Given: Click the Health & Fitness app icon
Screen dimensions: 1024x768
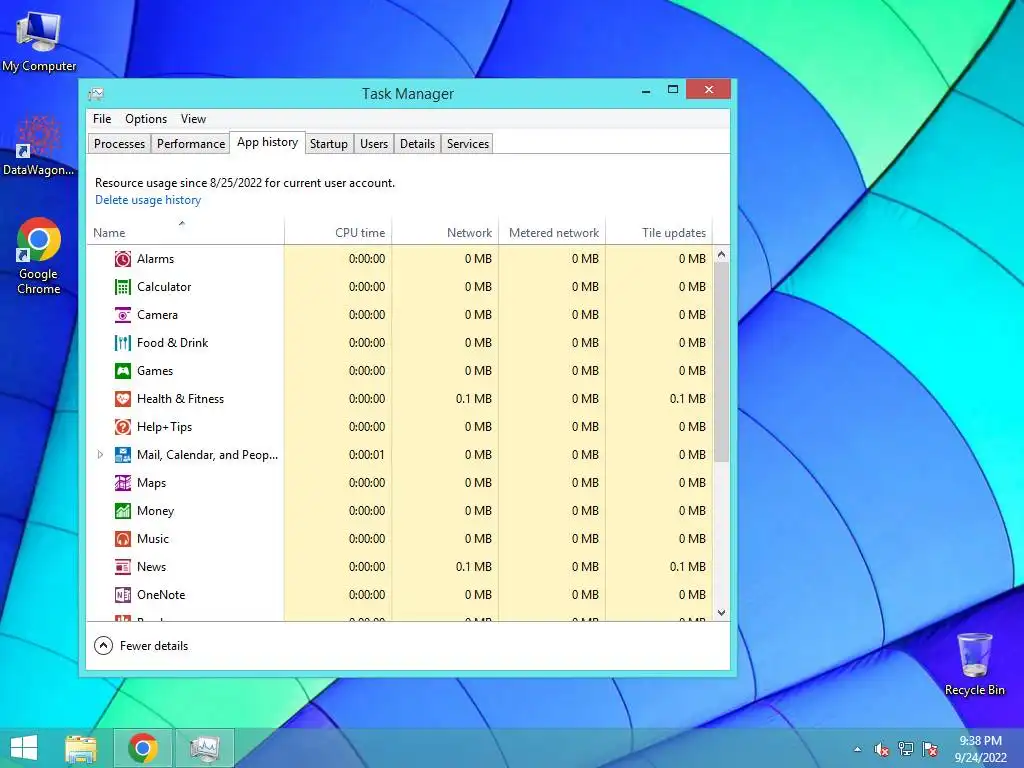Looking at the screenshot, I should [x=123, y=399].
